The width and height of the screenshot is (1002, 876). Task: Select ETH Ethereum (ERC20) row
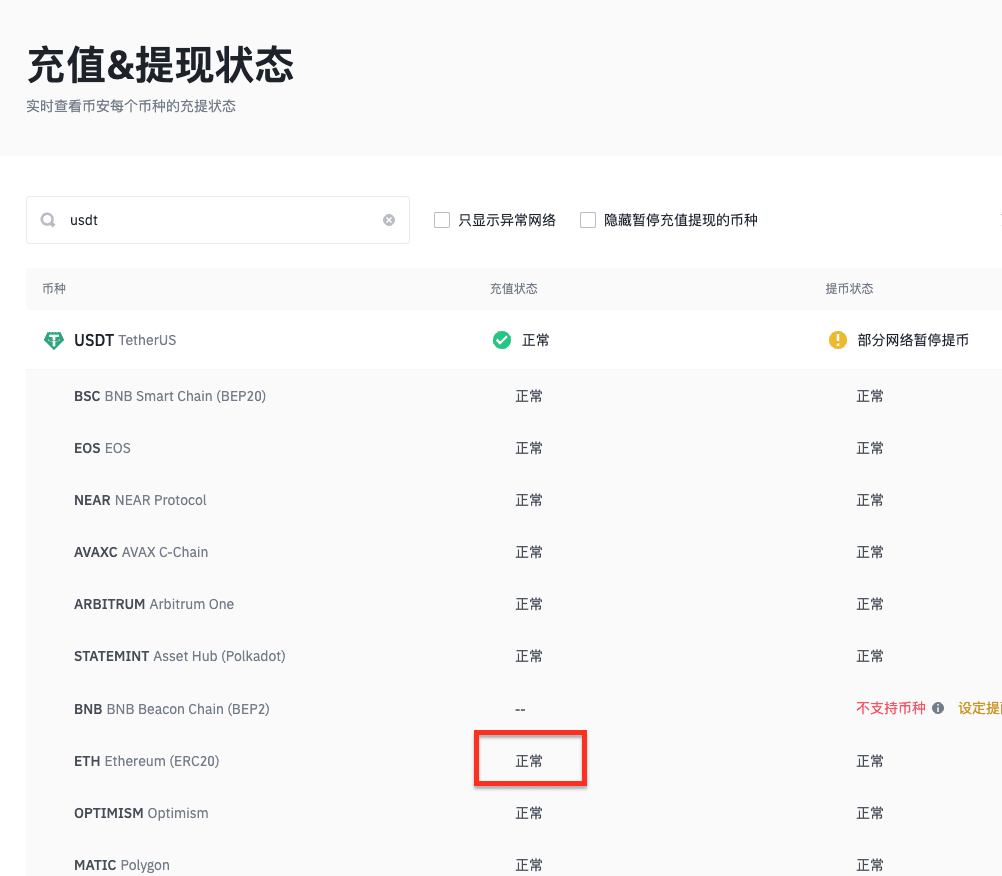(x=514, y=761)
